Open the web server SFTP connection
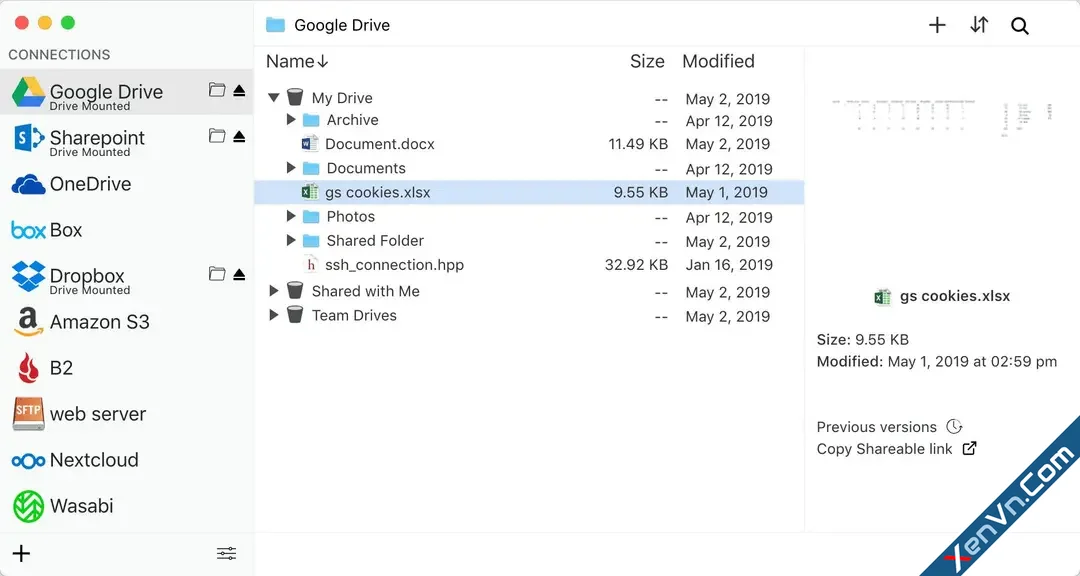 [127, 414]
